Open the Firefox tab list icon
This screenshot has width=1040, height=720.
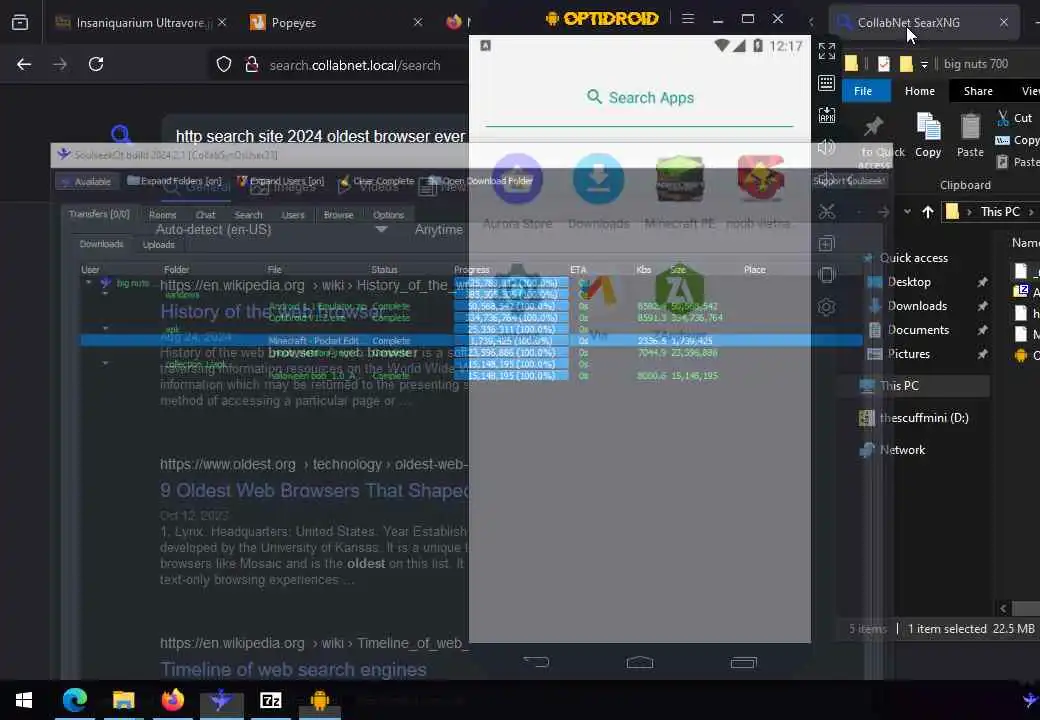point(20,23)
